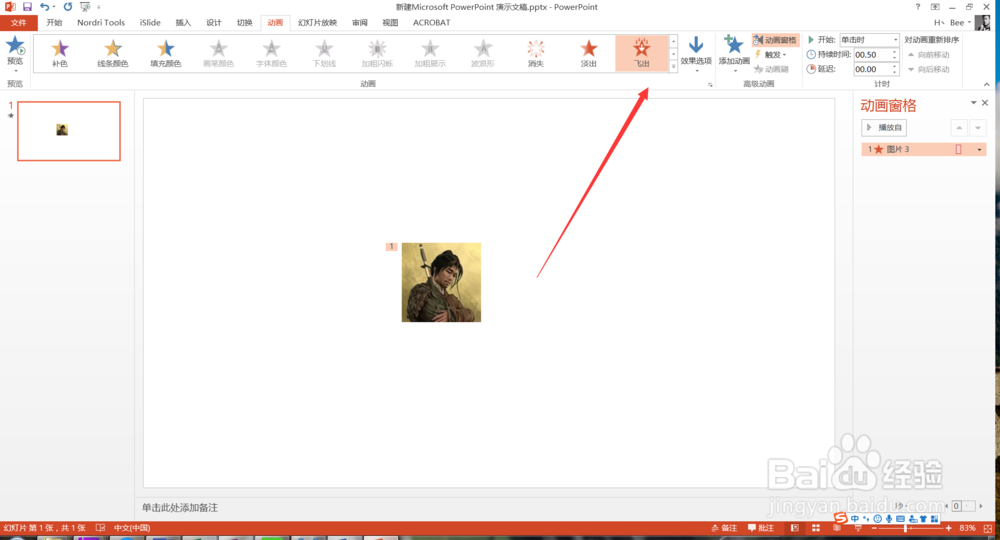The image size is (1000, 540).
Task: Switch to the 幻灯片放映 Slide Show tab
Action: point(317,22)
